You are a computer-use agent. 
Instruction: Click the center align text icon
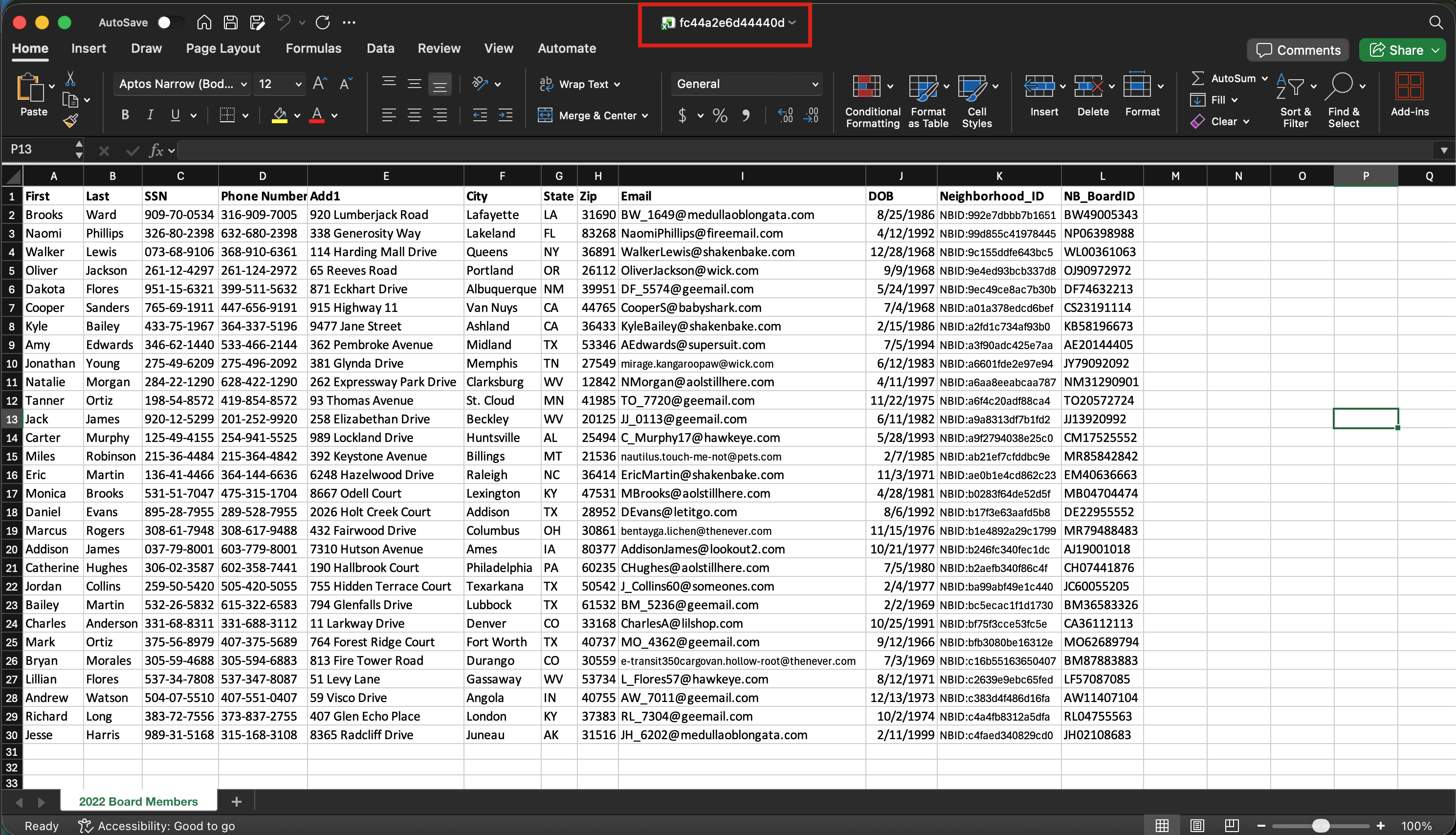tap(414, 115)
